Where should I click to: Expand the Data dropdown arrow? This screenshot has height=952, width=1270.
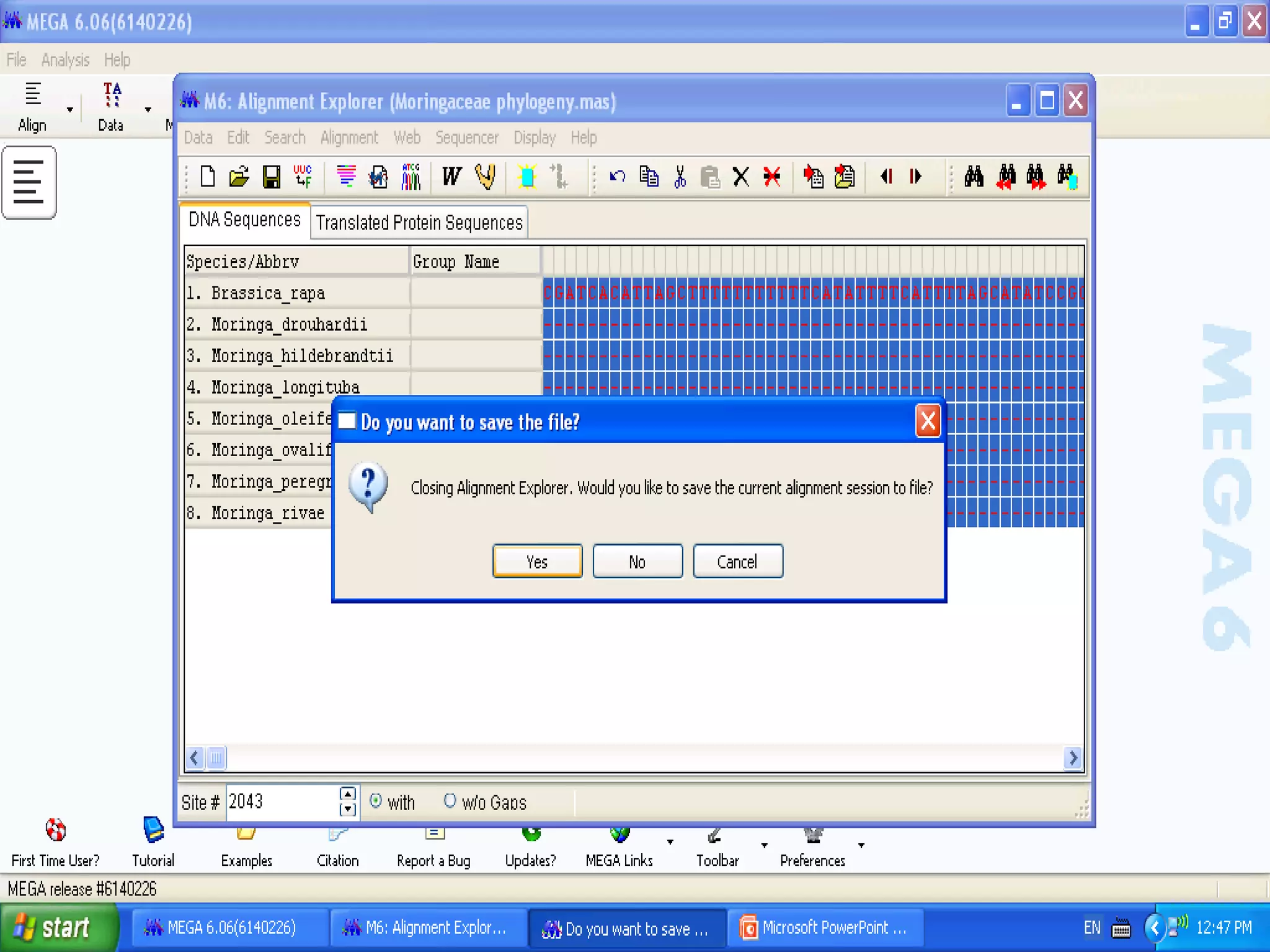tap(148, 110)
